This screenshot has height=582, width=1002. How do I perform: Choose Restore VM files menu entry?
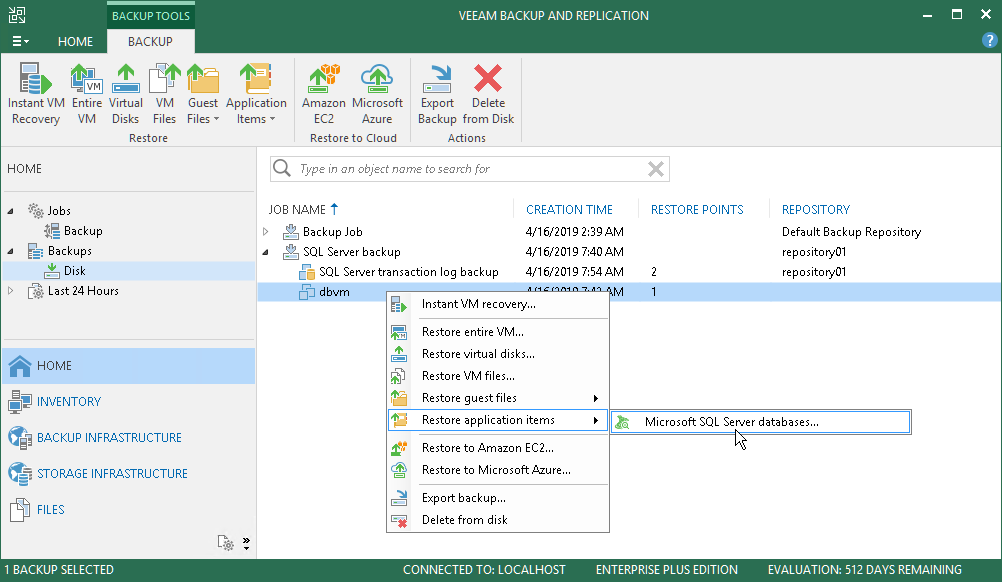pyautogui.click(x=498, y=376)
